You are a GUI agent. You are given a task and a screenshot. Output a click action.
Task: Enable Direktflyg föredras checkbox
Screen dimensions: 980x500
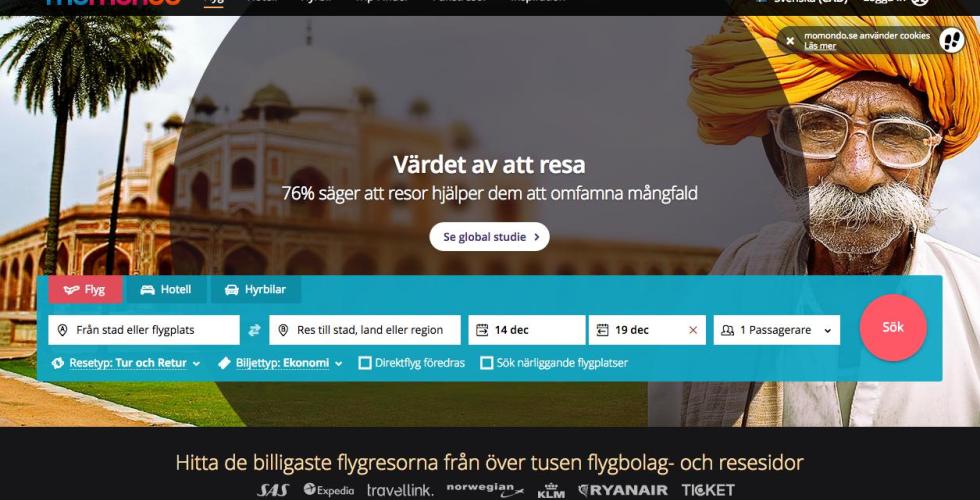364,362
